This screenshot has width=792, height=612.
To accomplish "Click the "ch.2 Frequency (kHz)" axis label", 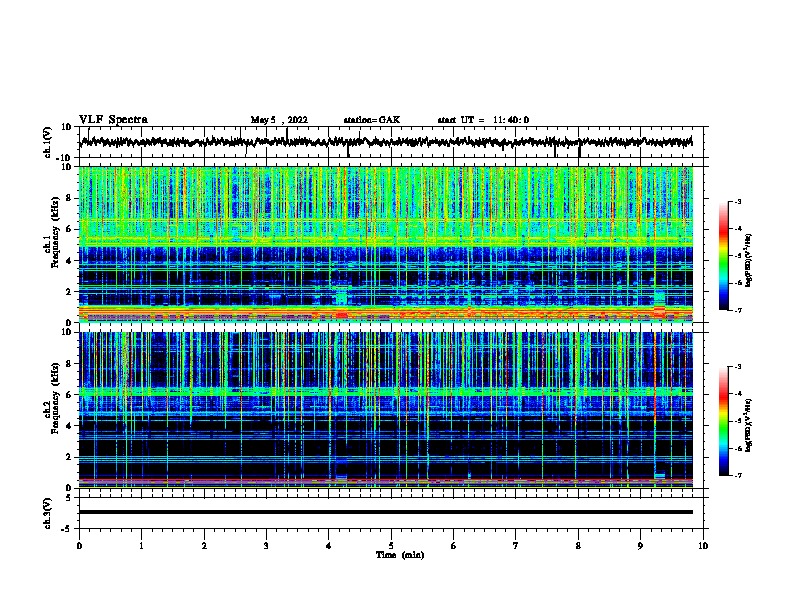I will coord(51,398).
